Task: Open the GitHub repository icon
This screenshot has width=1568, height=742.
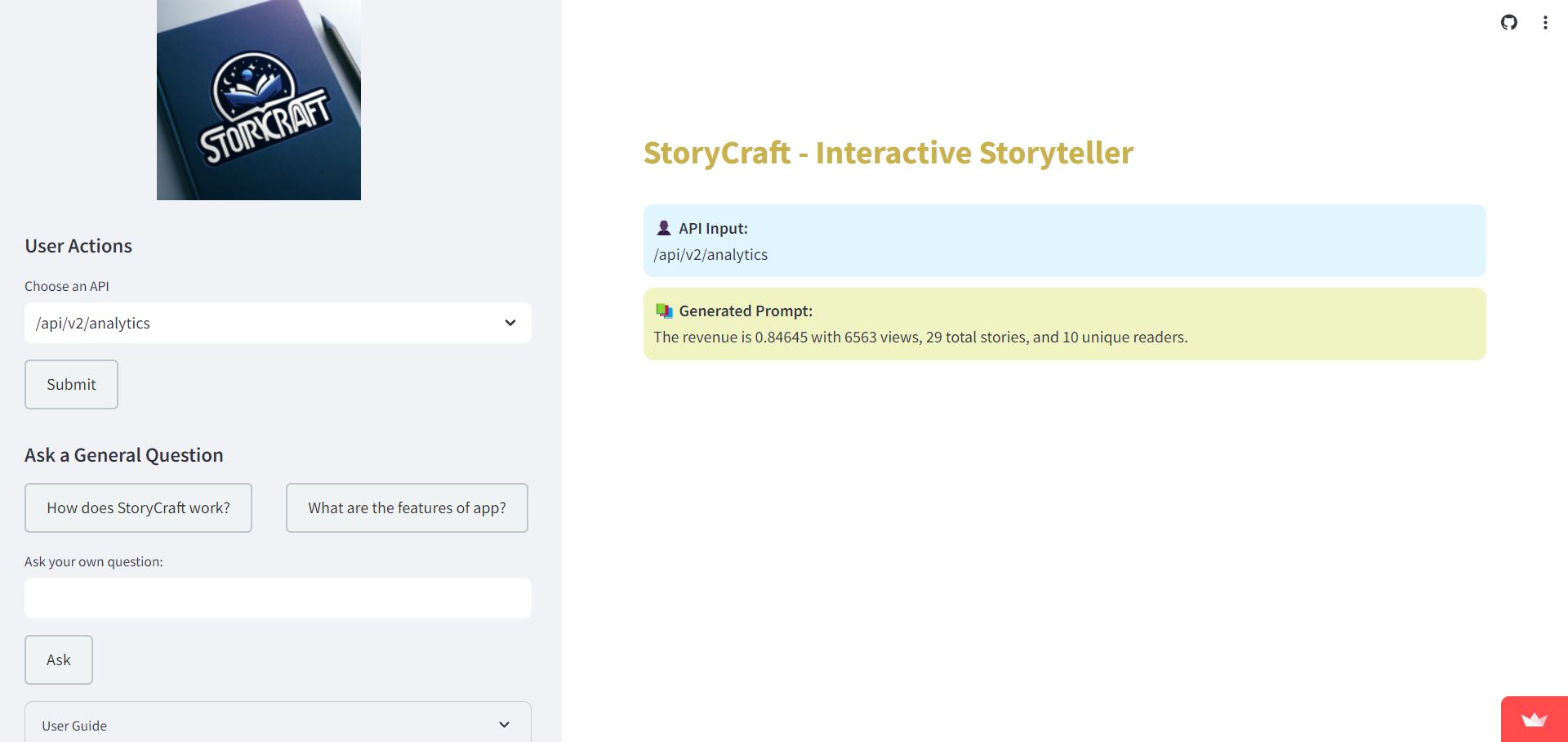Action: point(1508,22)
